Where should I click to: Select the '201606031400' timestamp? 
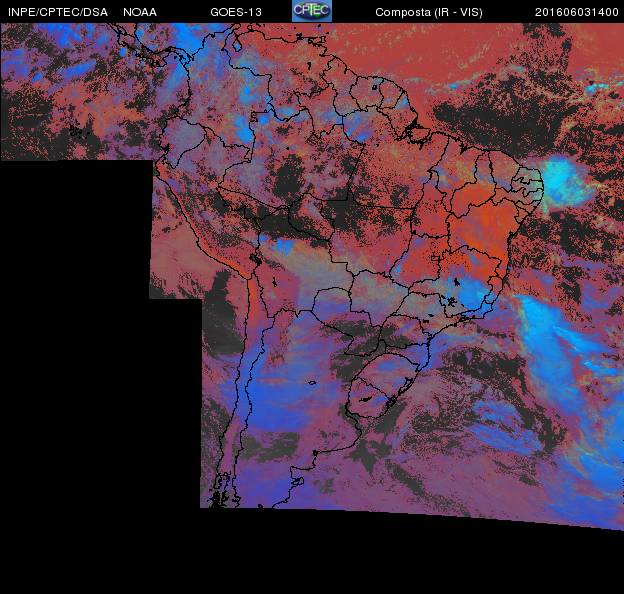(x=577, y=12)
